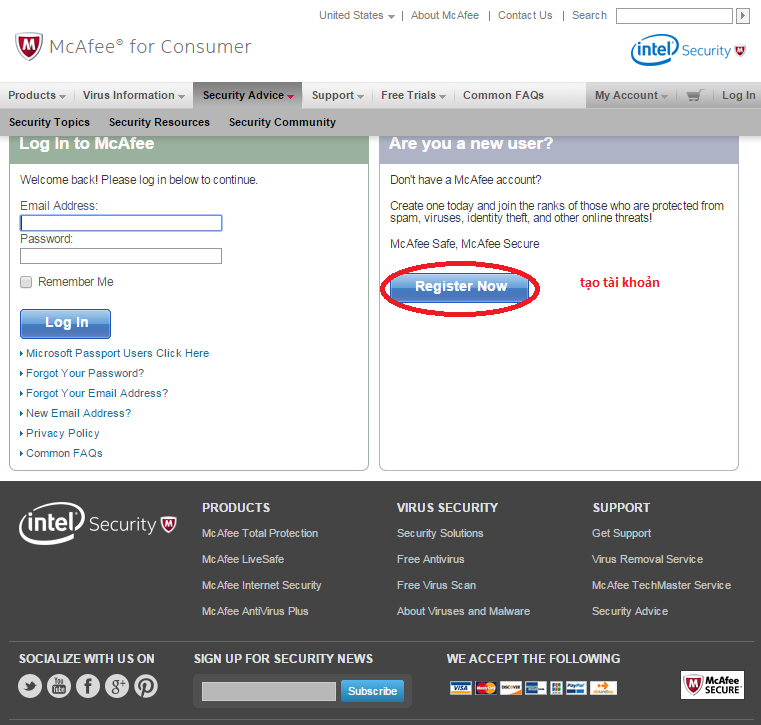Open the Google Plus social icon
This screenshot has width=761, height=725.
coord(117,686)
